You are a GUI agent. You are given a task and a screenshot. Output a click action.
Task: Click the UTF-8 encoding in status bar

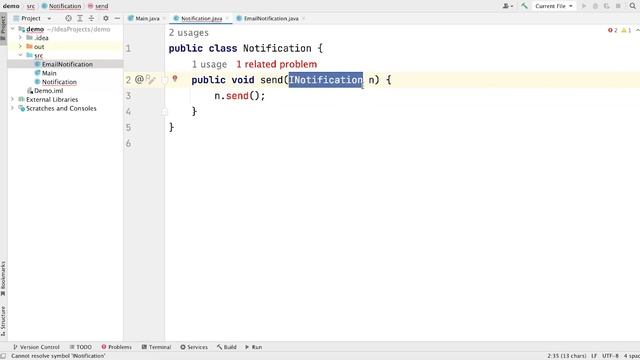(610, 356)
